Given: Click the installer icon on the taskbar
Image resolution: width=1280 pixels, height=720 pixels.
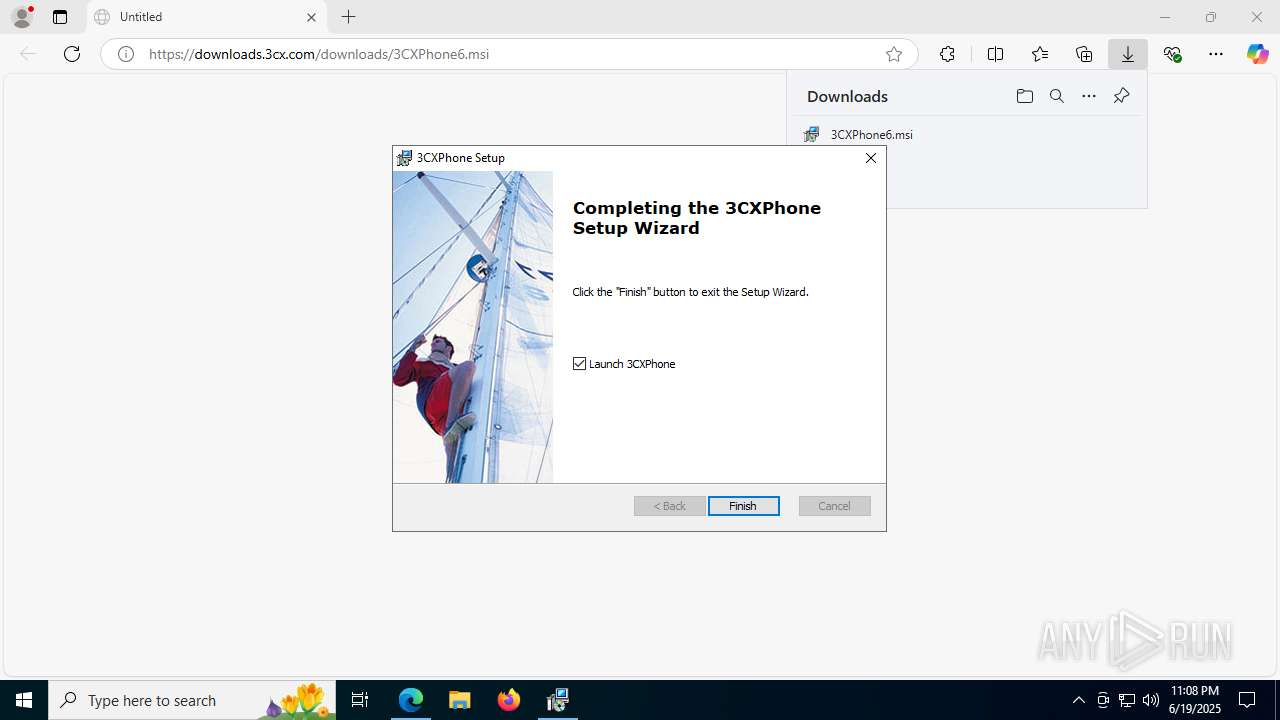Looking at the screenshot, I should click(x=558, y=700).
